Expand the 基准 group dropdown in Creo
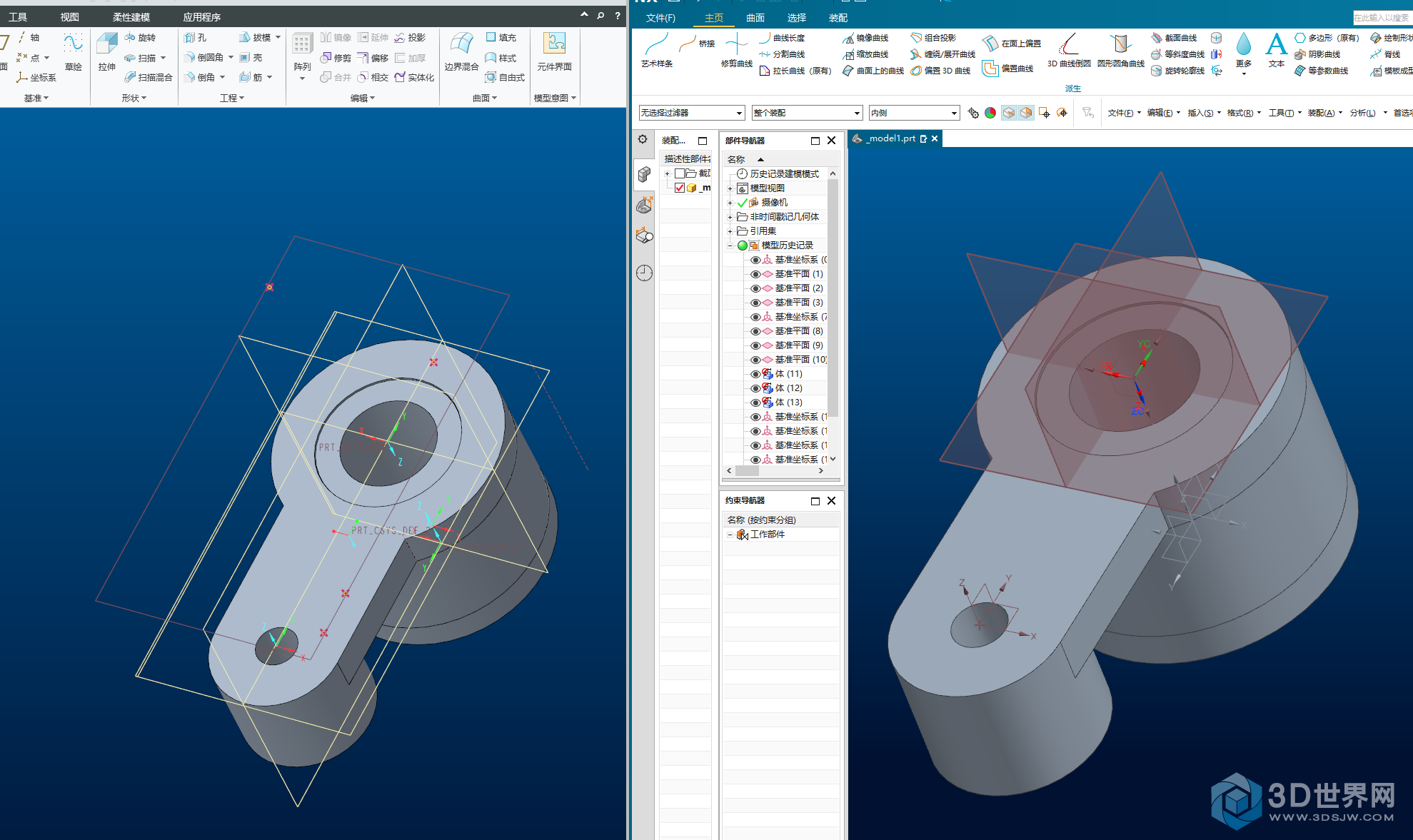This screenshot has width=1413, height=840. pyautogui.click(x=36, y=98)
